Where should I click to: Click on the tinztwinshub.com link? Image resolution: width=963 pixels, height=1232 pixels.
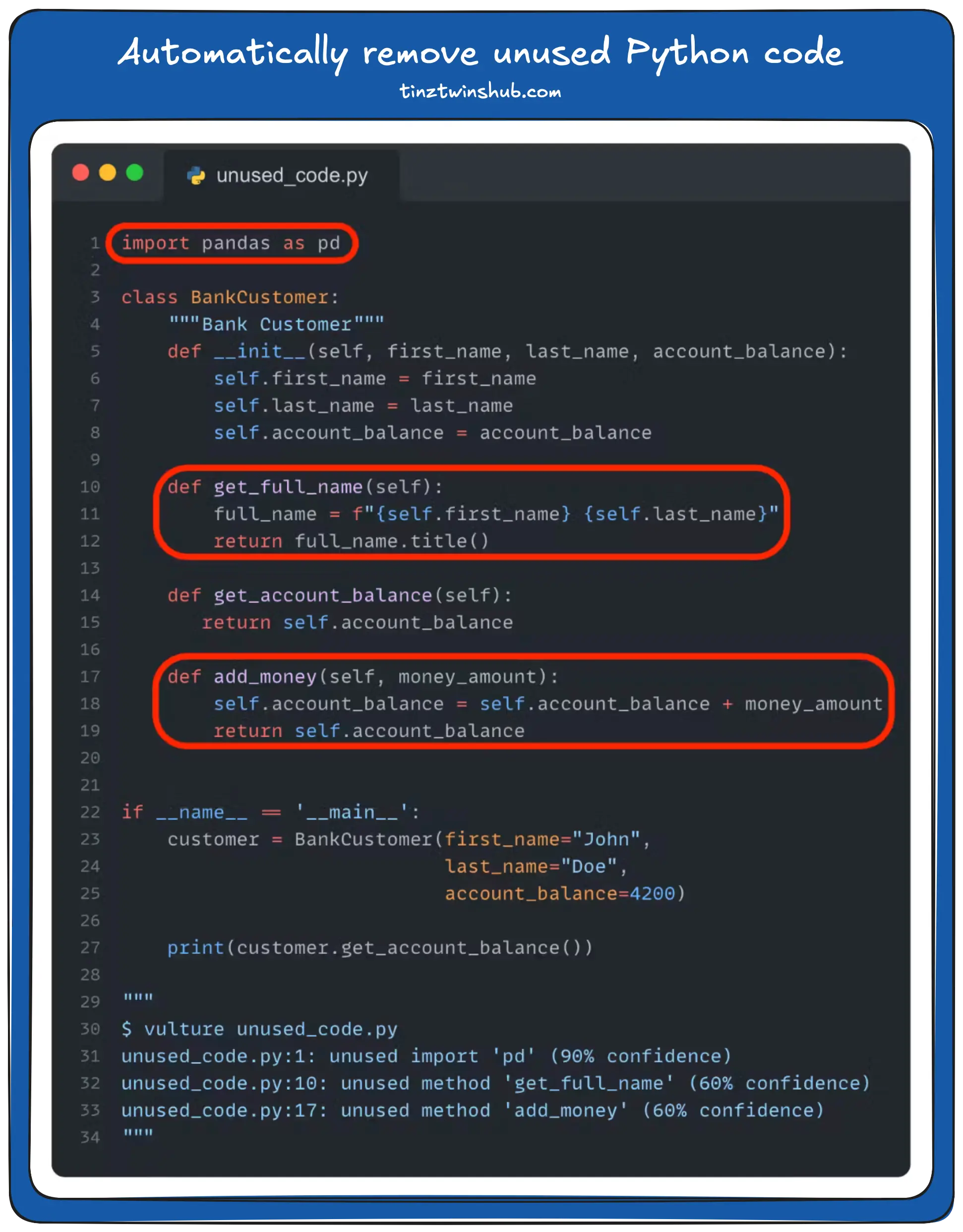point(481,96)
